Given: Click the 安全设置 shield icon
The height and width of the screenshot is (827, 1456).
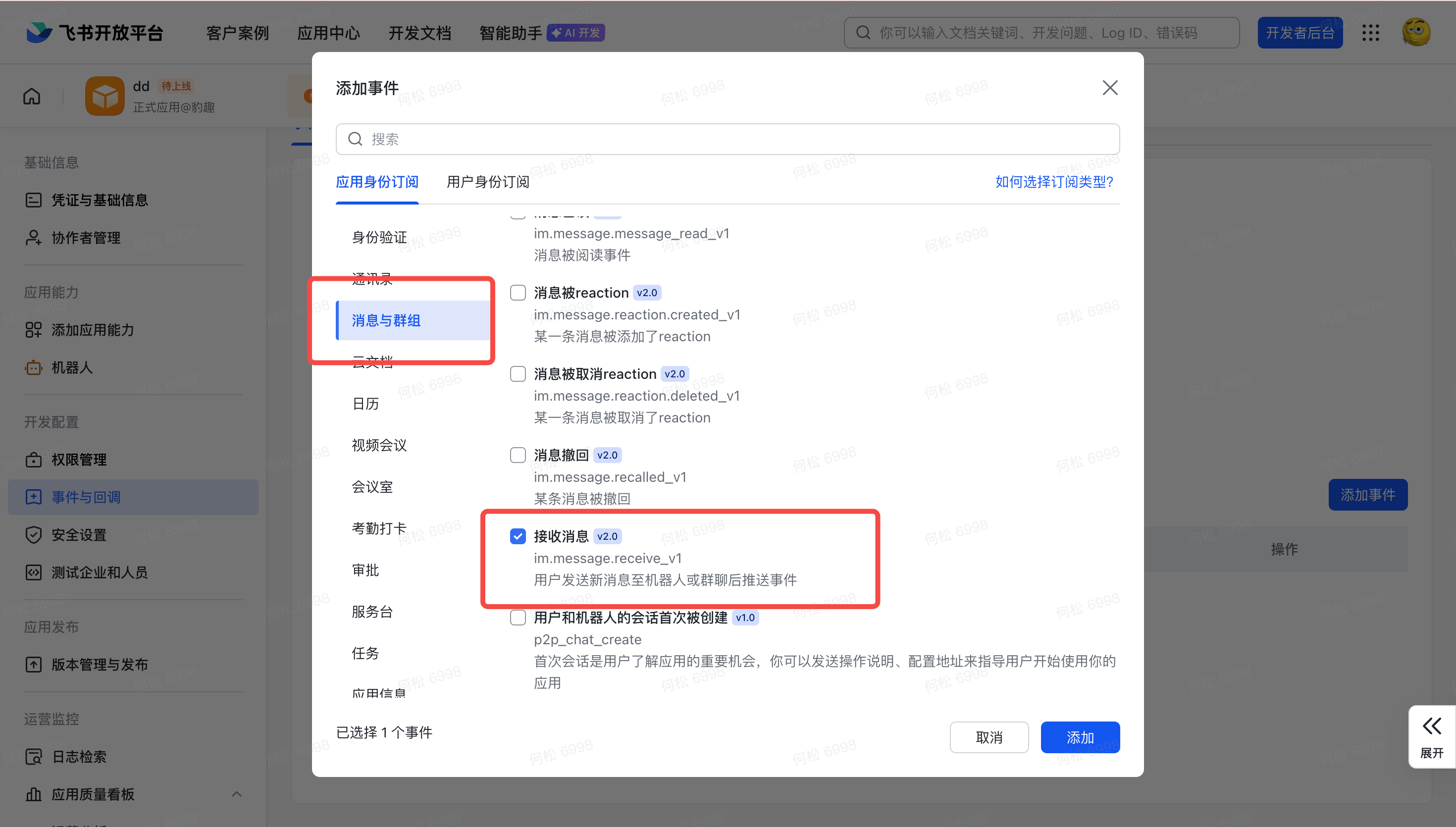Looking at the screenshot, I should 34,534.
